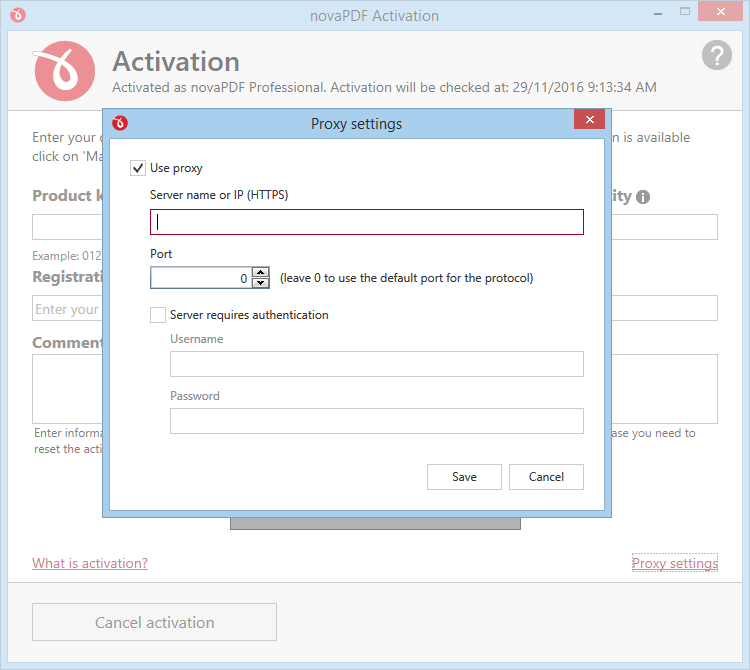Click the Cancel activation button
The height and width of the screenshot is (670, 750).
point(154,622)
